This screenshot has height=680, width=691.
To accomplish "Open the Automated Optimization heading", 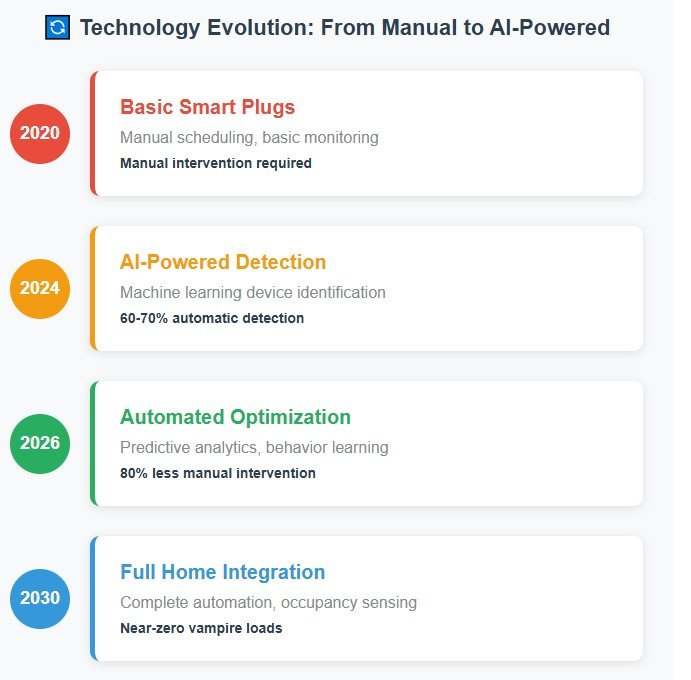I will coord(235,417).
